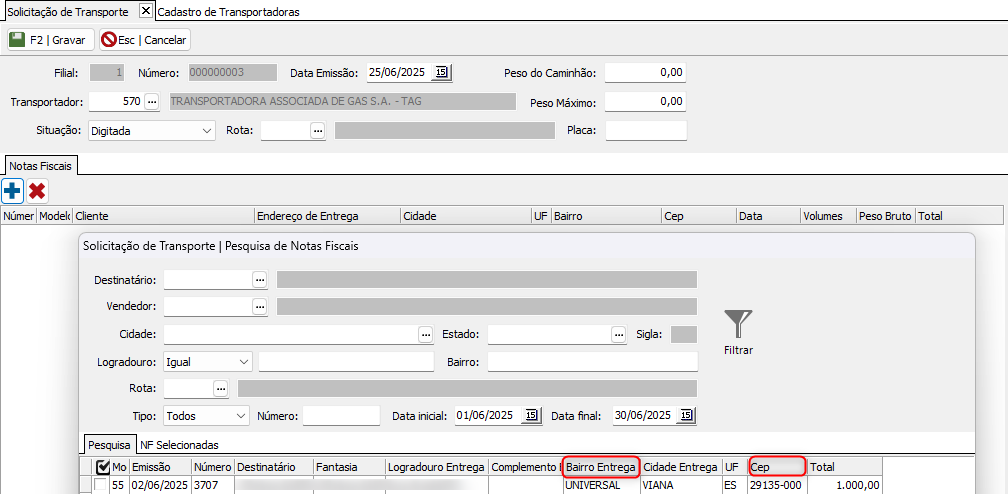Switch to Cadastro de Transportadoras tab
The width and height of the screenshot is (1008, 494).
(229, 12)
